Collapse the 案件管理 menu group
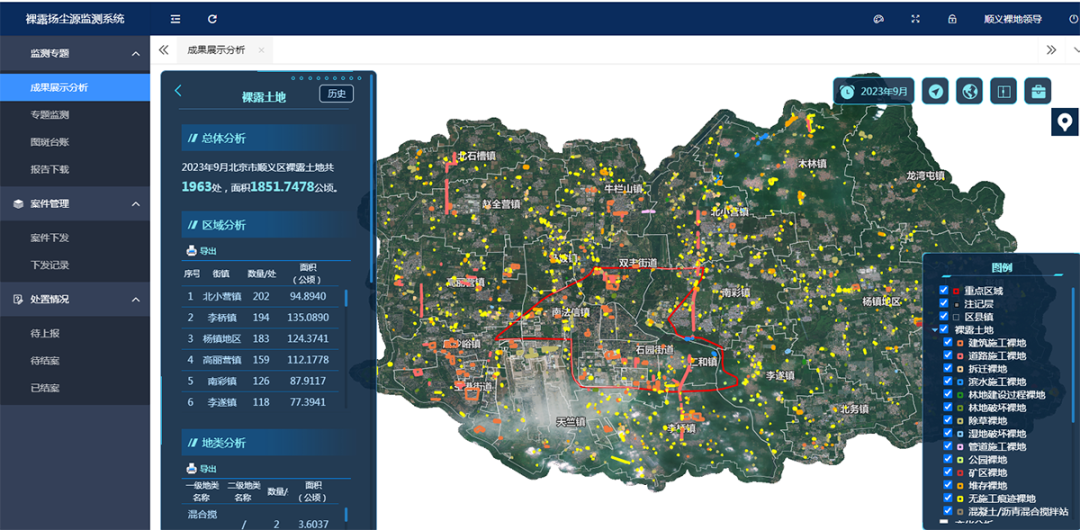The image size is (1080, 530). click(136, 204)
